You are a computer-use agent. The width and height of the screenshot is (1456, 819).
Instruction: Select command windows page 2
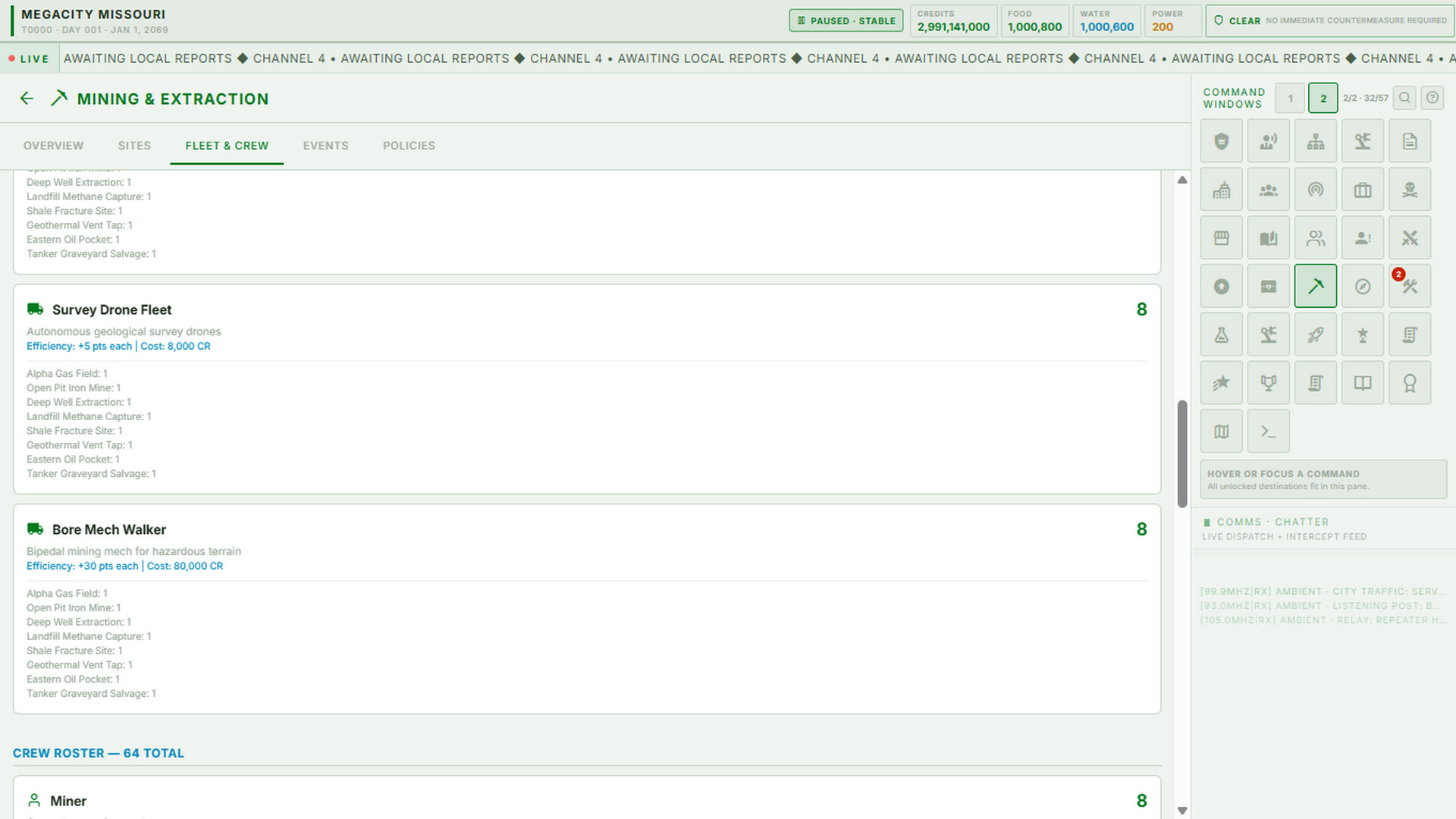pyautogui.click(x=1323, y=99)
